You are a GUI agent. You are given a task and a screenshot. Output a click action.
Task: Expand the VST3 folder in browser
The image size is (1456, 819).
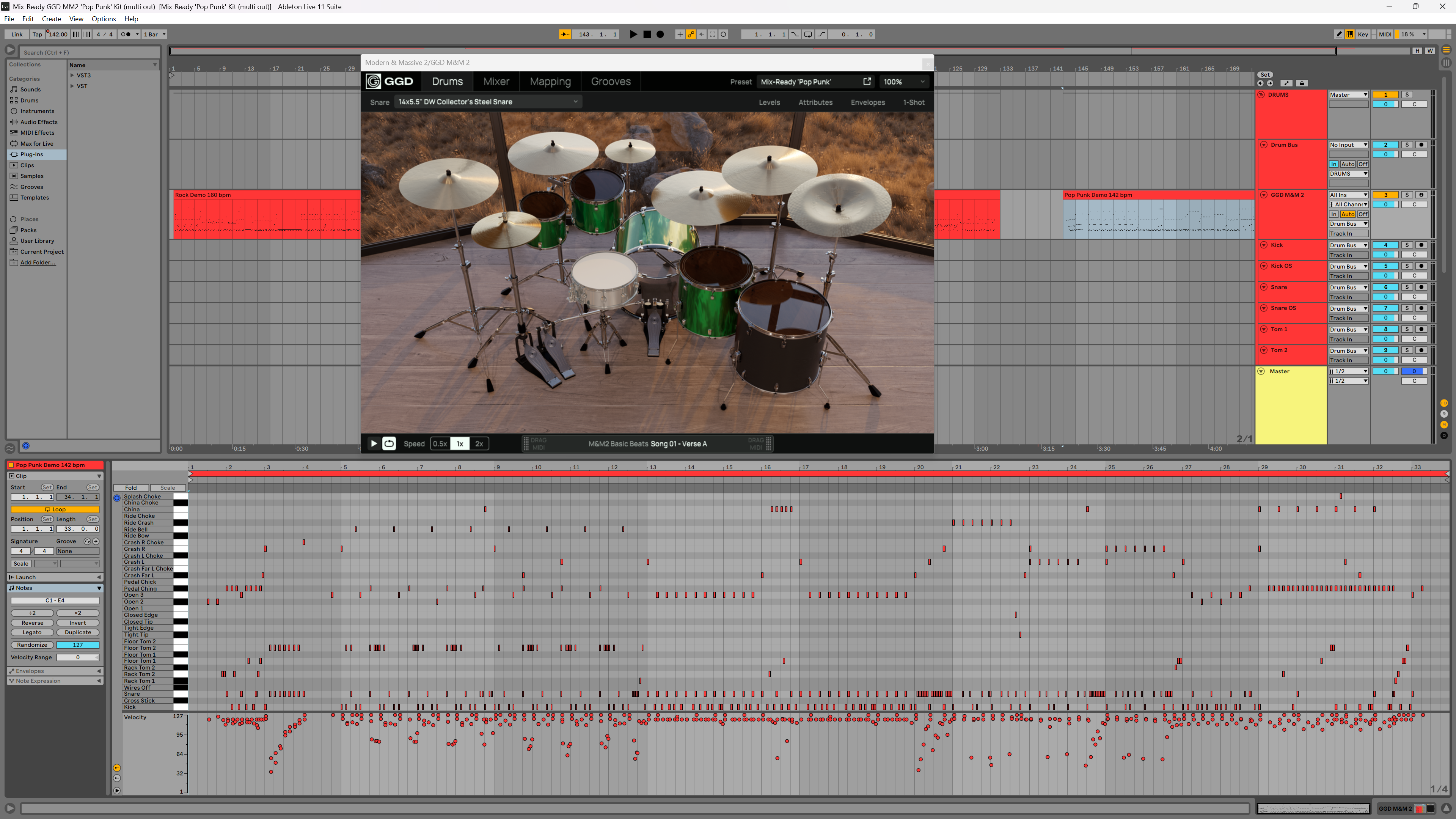(72, 75)
